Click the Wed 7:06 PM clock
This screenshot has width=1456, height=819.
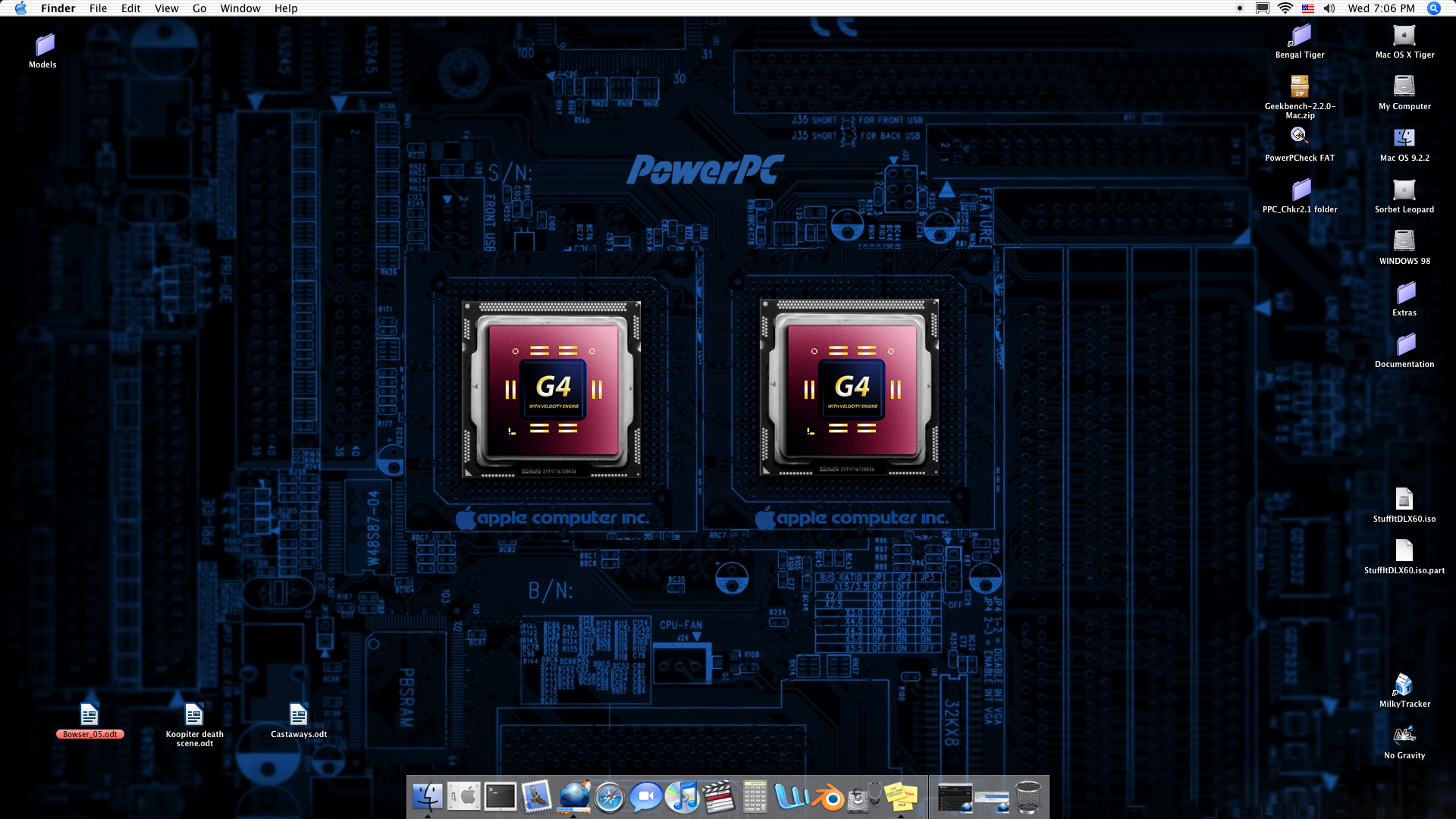pyautogui.click(x=1381, y=8)
